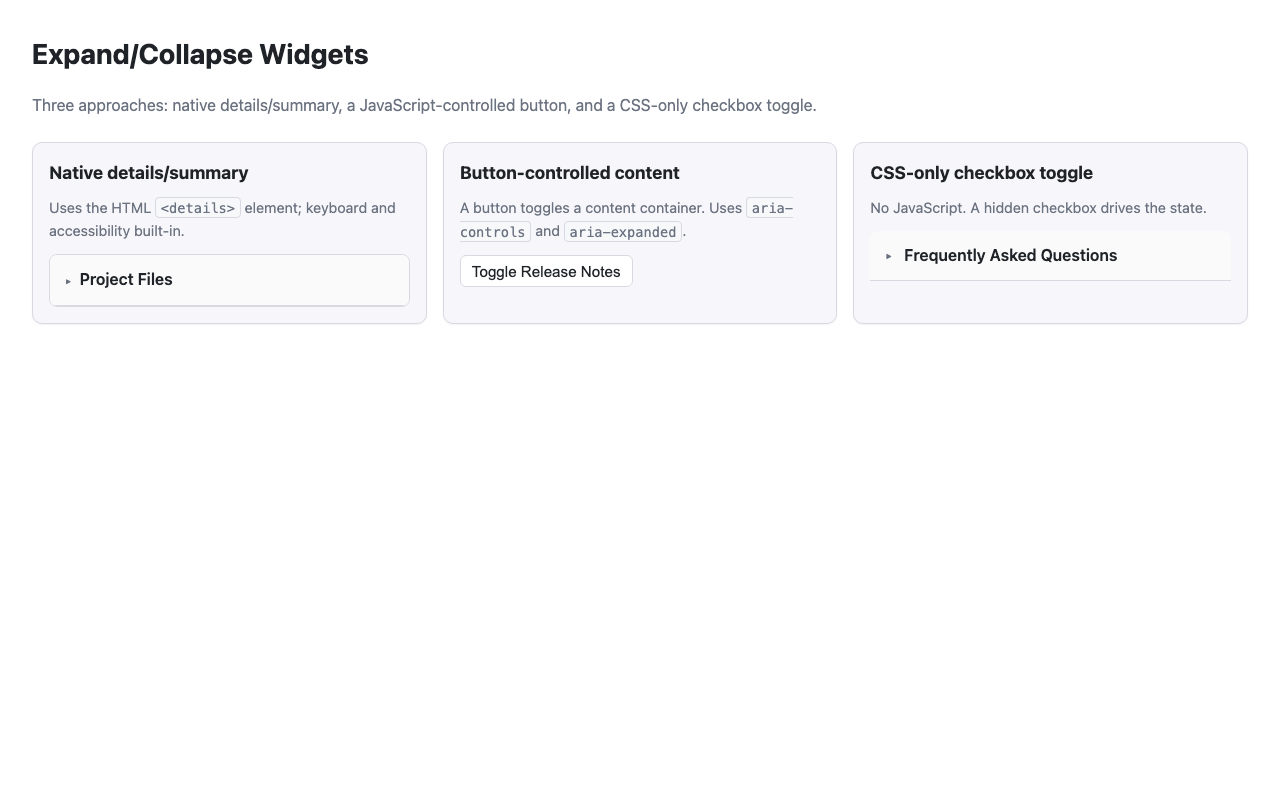Click the <details> inline code snippet
The height and width of the screenshot is (800, 1280).
tap(197, 208)
